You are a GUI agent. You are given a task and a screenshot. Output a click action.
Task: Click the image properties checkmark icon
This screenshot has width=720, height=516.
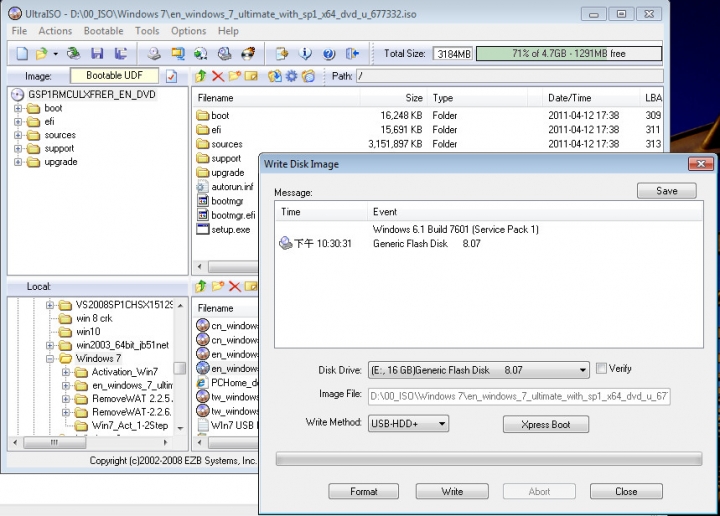coord(171,76)
